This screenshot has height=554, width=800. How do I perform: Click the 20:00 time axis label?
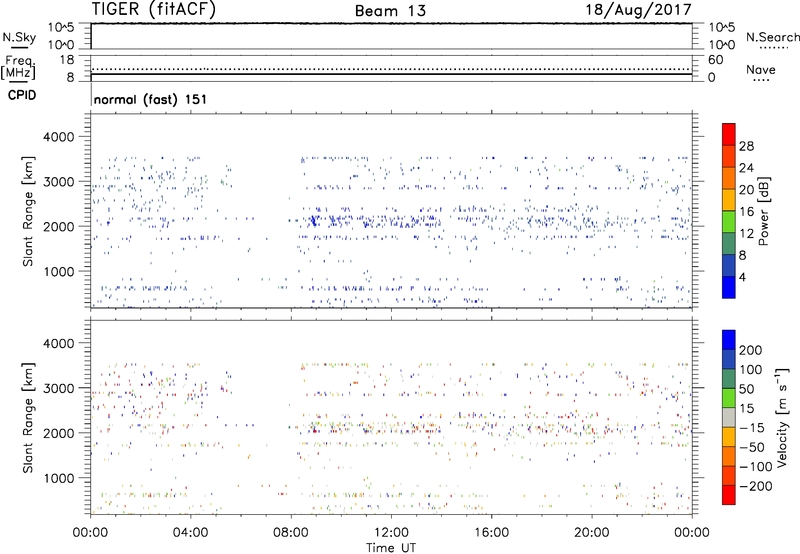pyautogui.click(x=592, y=533)
